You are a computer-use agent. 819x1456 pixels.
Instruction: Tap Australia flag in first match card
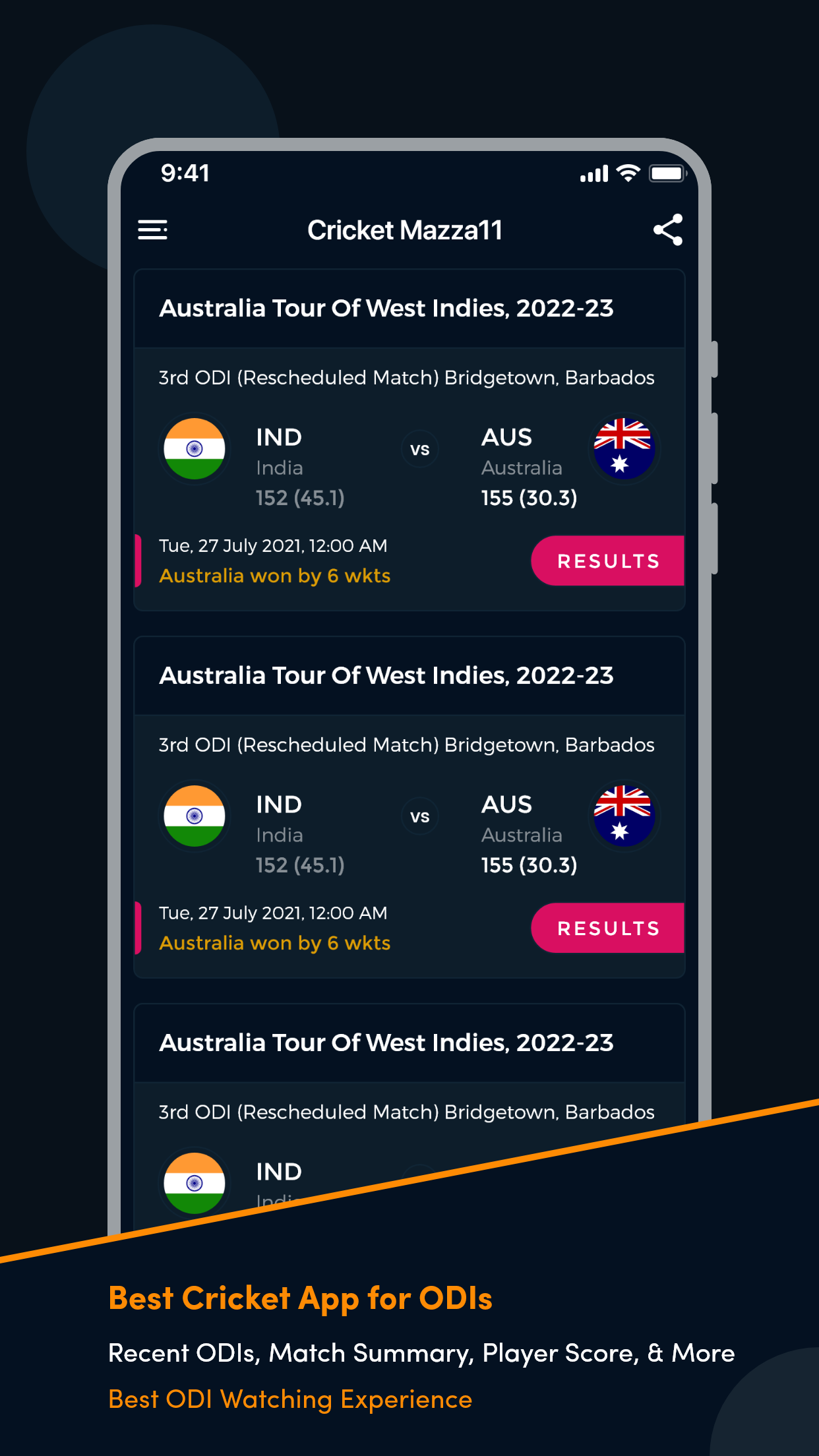point(623,449)
